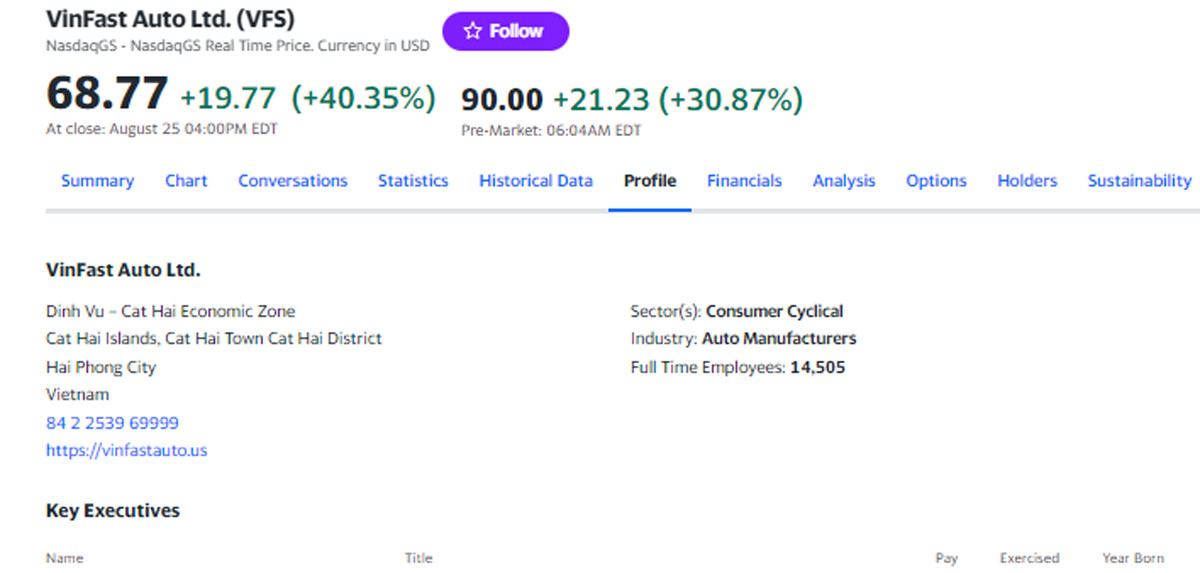Go to the Holders tab
This screenshot has width=1200, height=573.
point(1027,181)
